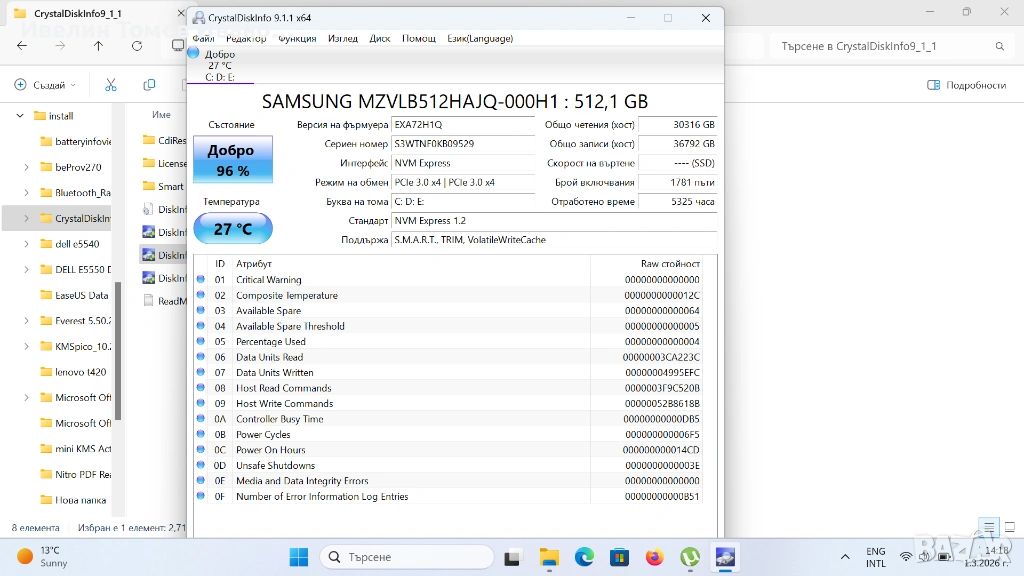
Task: Click the Cut scissors icon in Explorer
Action: [111, 85]
